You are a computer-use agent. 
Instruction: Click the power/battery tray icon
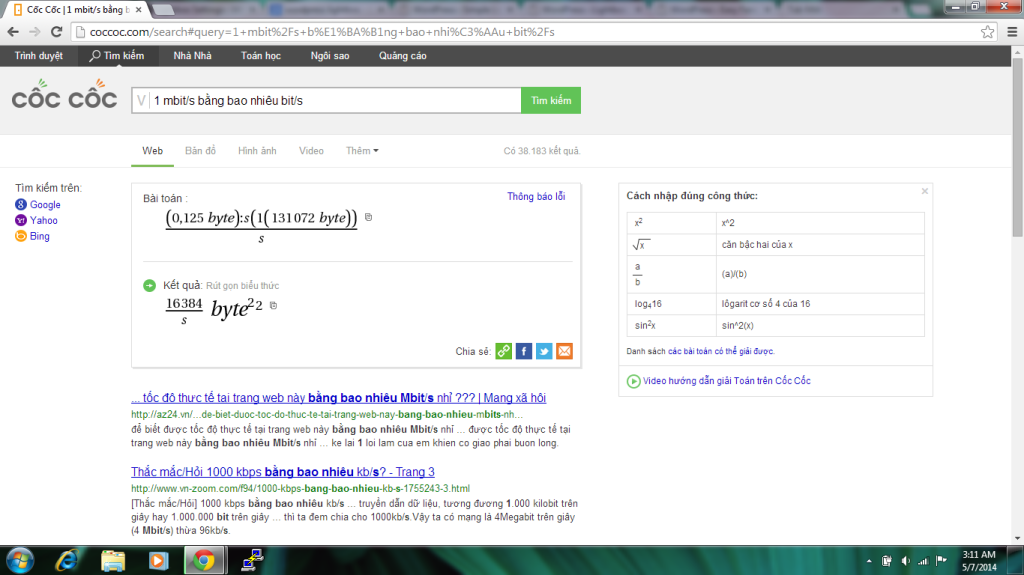pyautogui.click(x=886, y=561)
